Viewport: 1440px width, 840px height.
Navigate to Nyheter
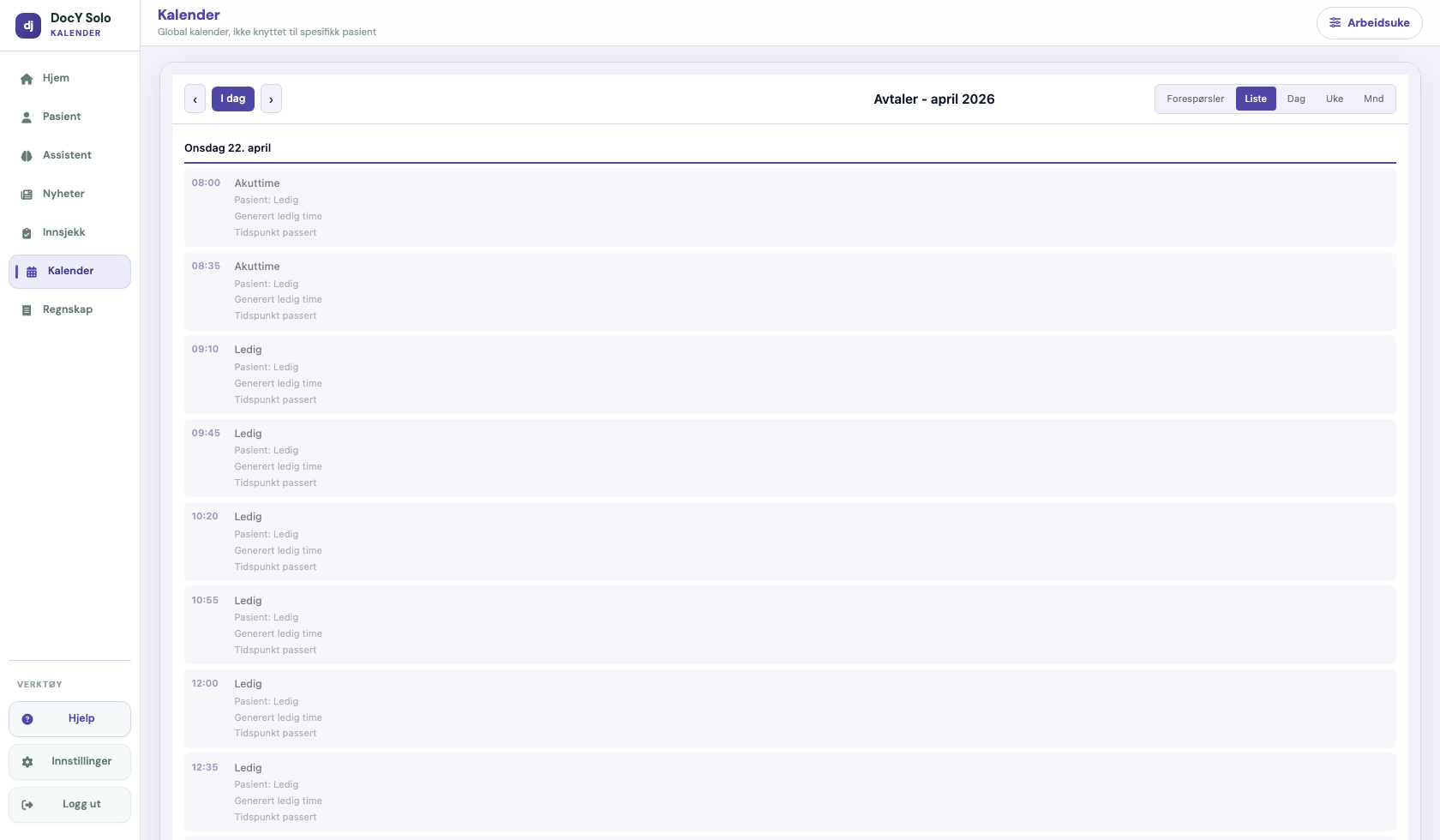[69, 194]
